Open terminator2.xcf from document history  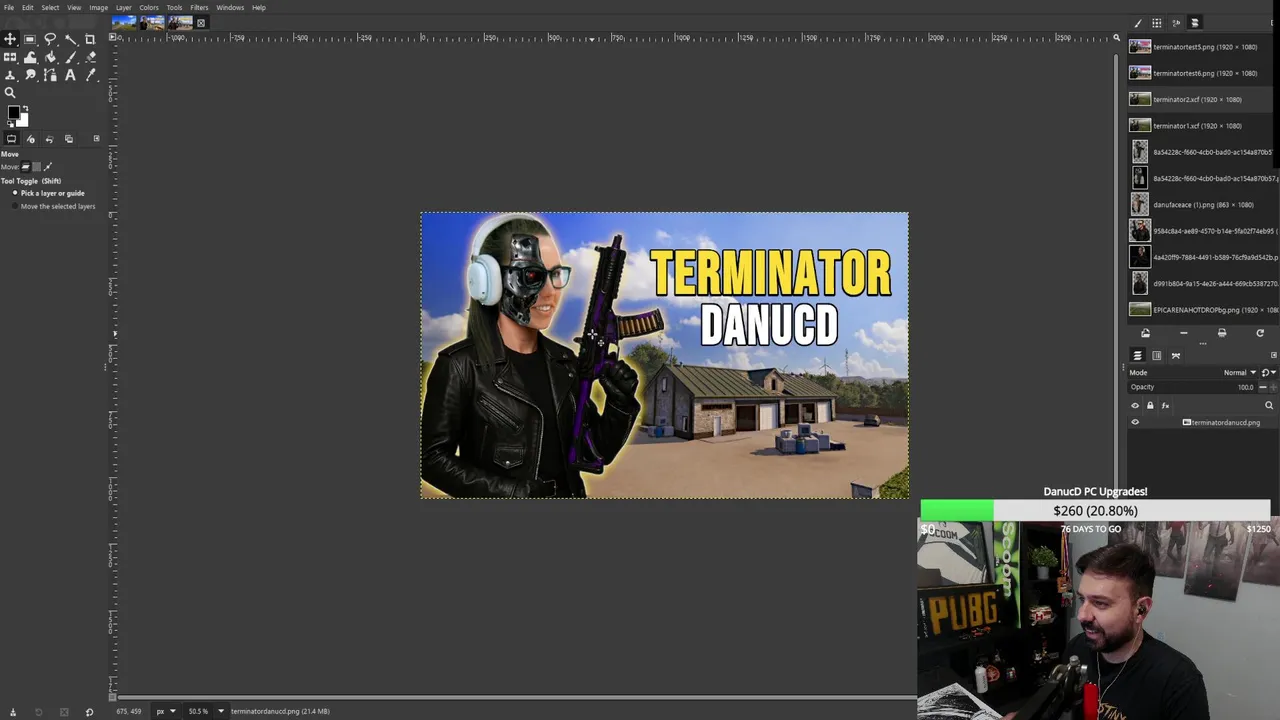tap(1199, 99)
